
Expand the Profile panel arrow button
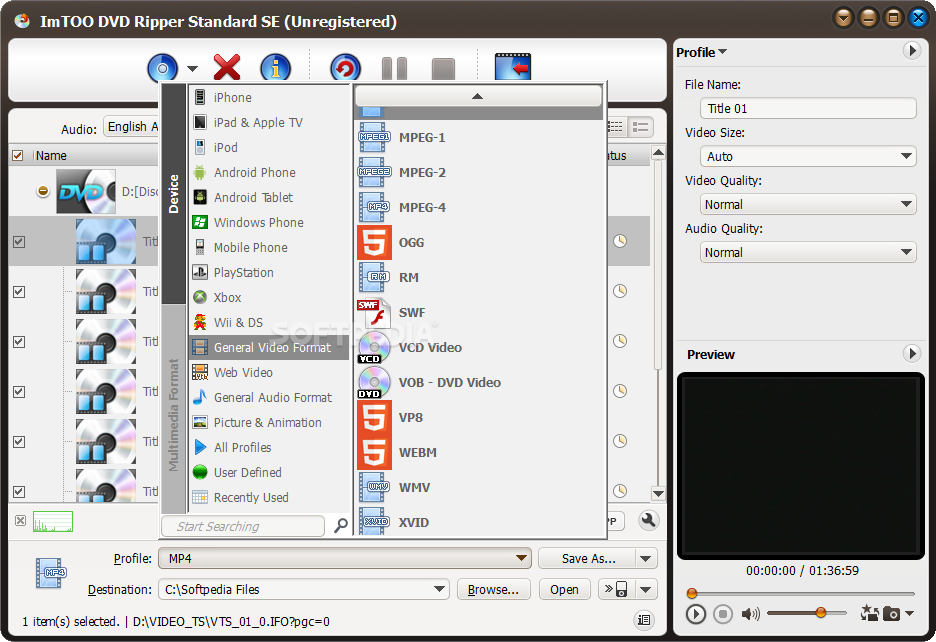coord(912,51)
